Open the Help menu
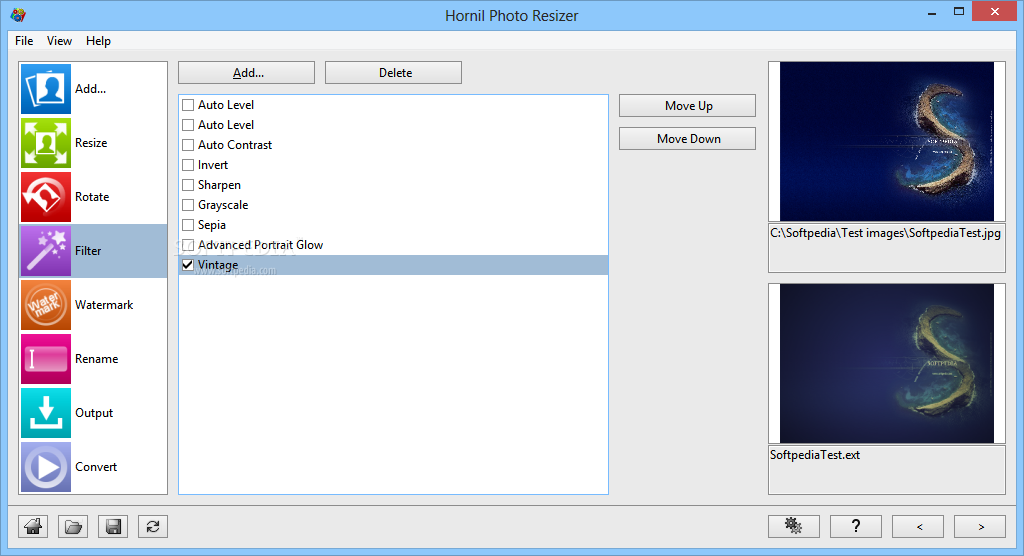 [98, 41]
